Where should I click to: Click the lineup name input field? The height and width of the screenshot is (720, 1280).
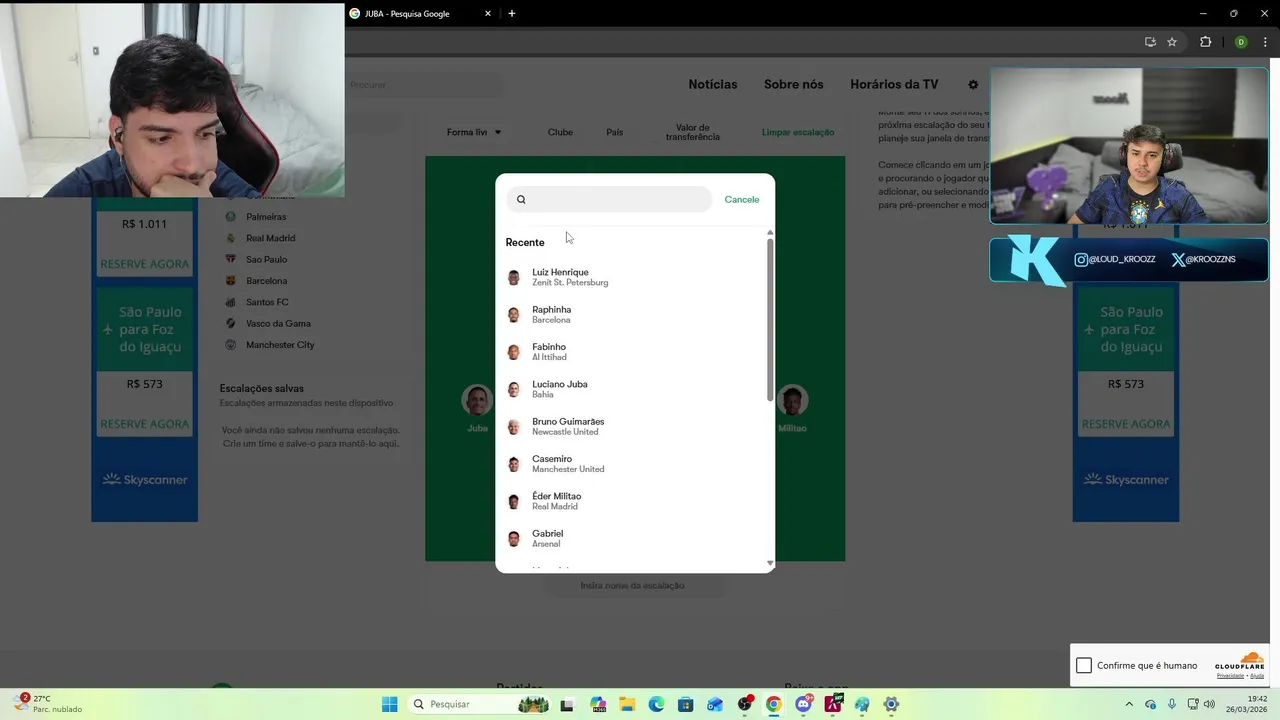click(633, 585)
